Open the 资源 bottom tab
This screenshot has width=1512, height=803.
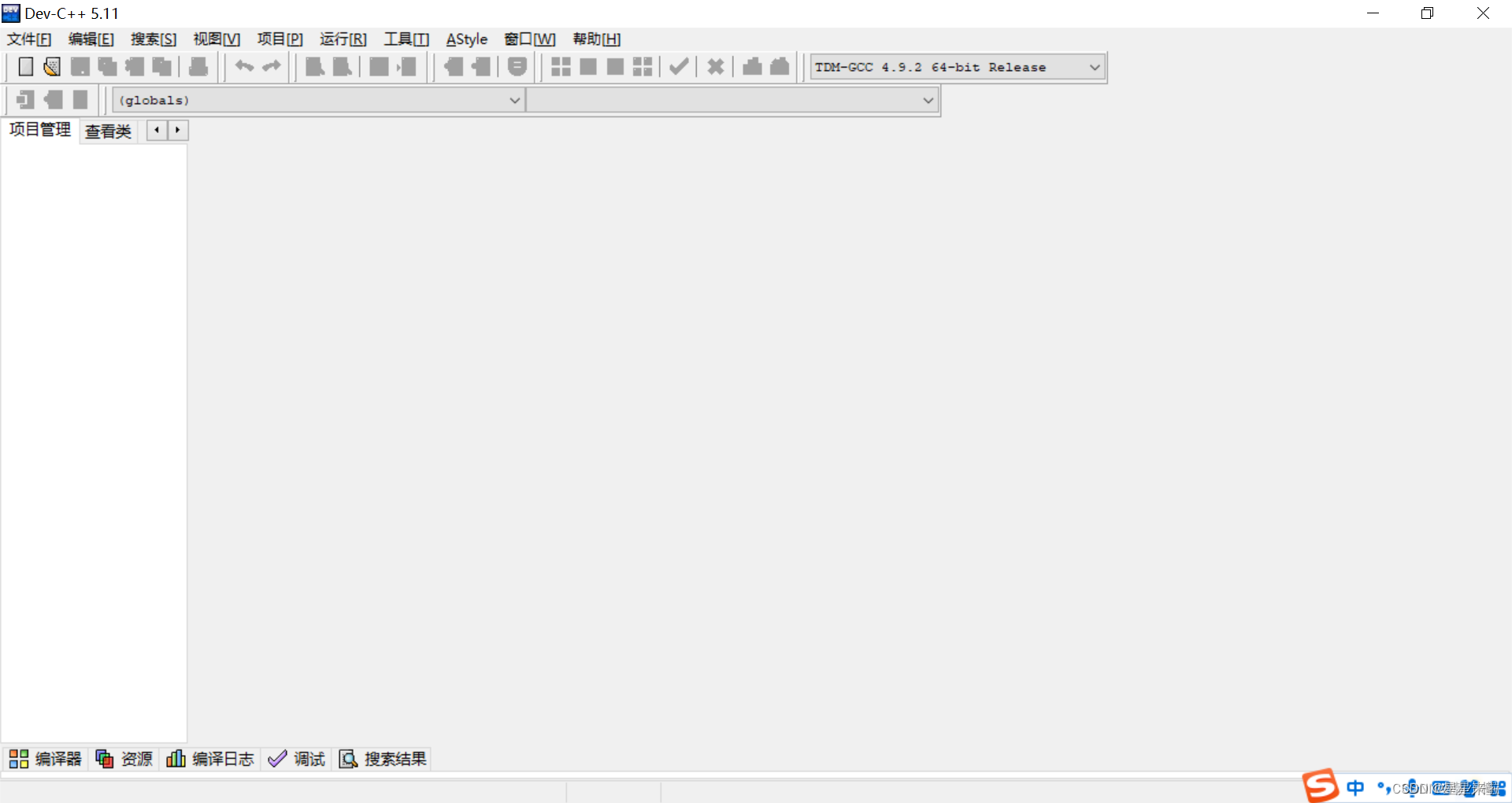click(124, 759)
